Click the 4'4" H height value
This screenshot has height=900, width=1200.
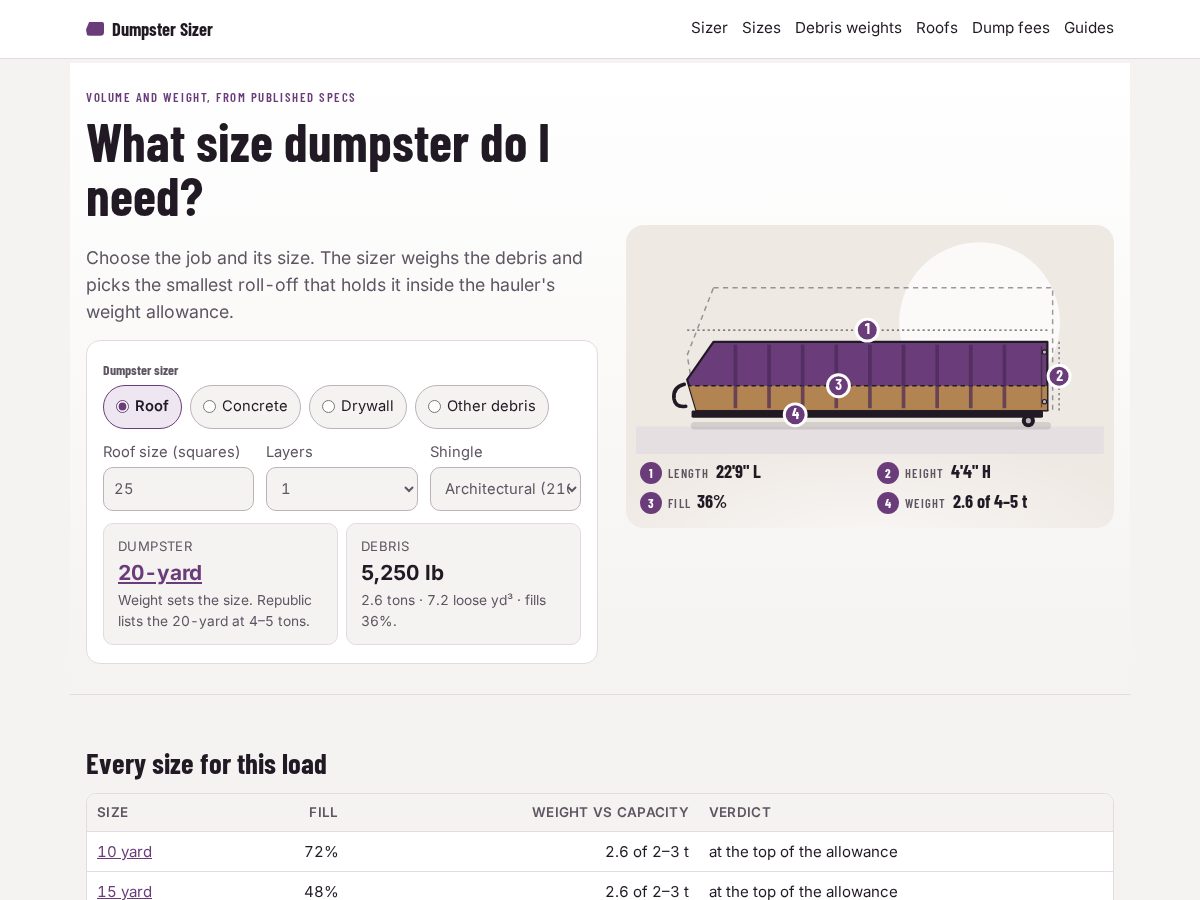(971, 472)
